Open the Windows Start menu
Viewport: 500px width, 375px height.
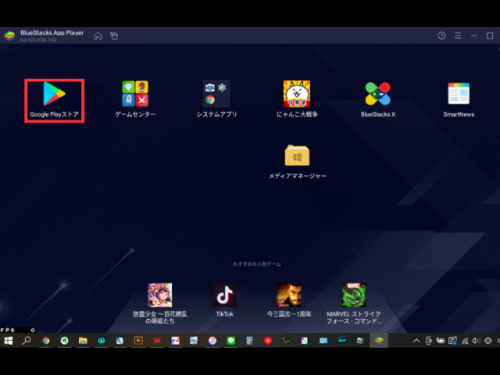[x=8, y=341]
